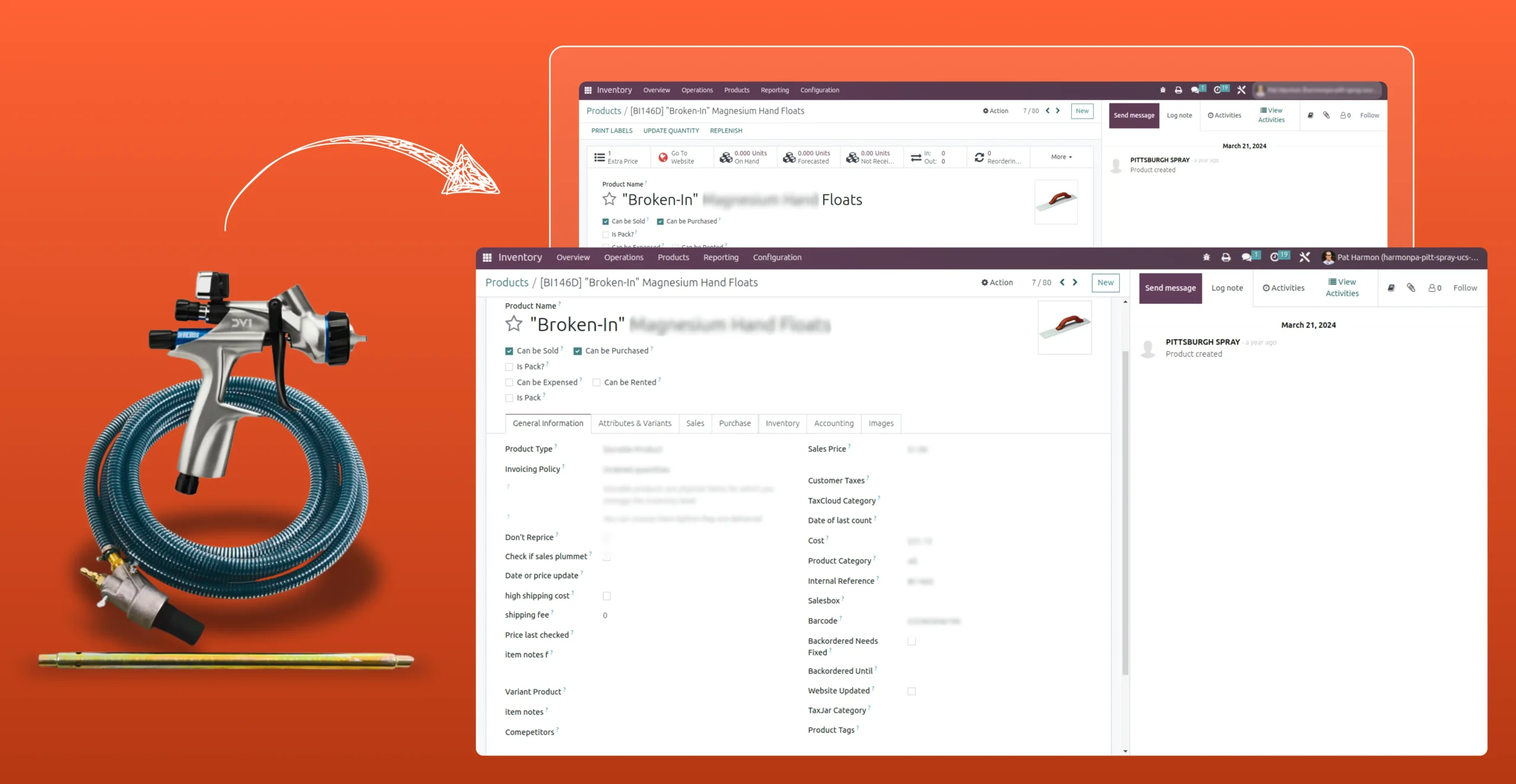Click Products breadcrumb link in front window

point(507,282)
